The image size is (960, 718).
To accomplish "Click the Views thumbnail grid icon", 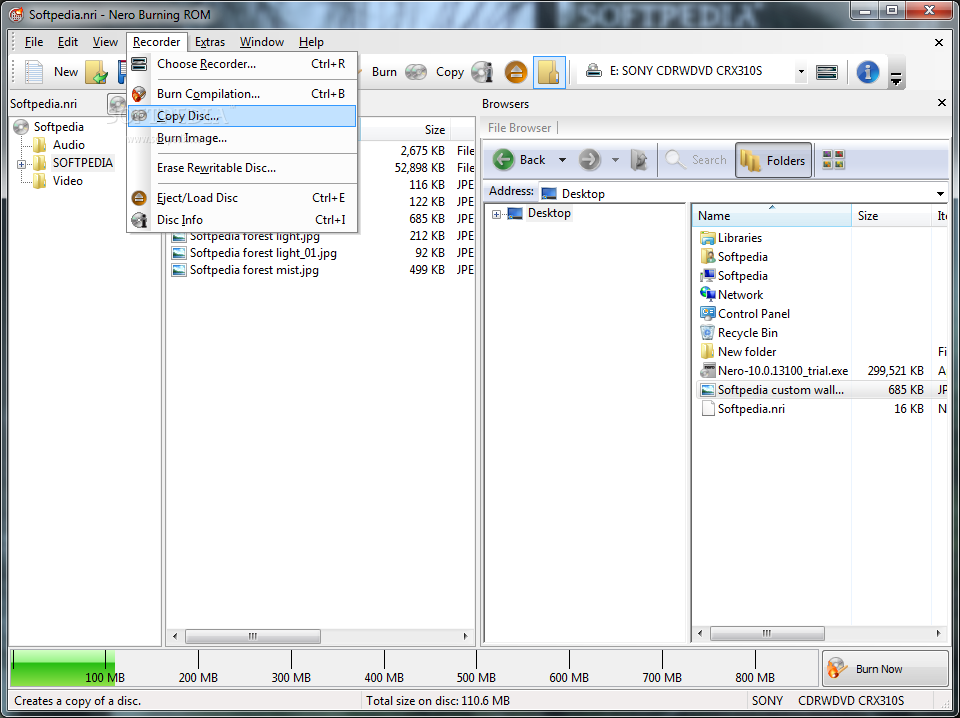I will 833,160.
